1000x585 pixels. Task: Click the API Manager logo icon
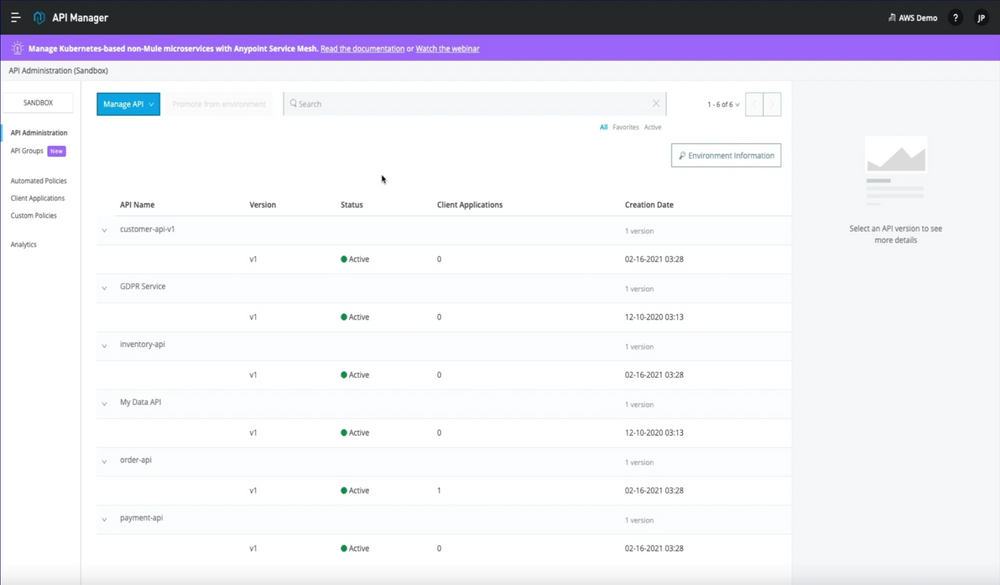[37, 17]
